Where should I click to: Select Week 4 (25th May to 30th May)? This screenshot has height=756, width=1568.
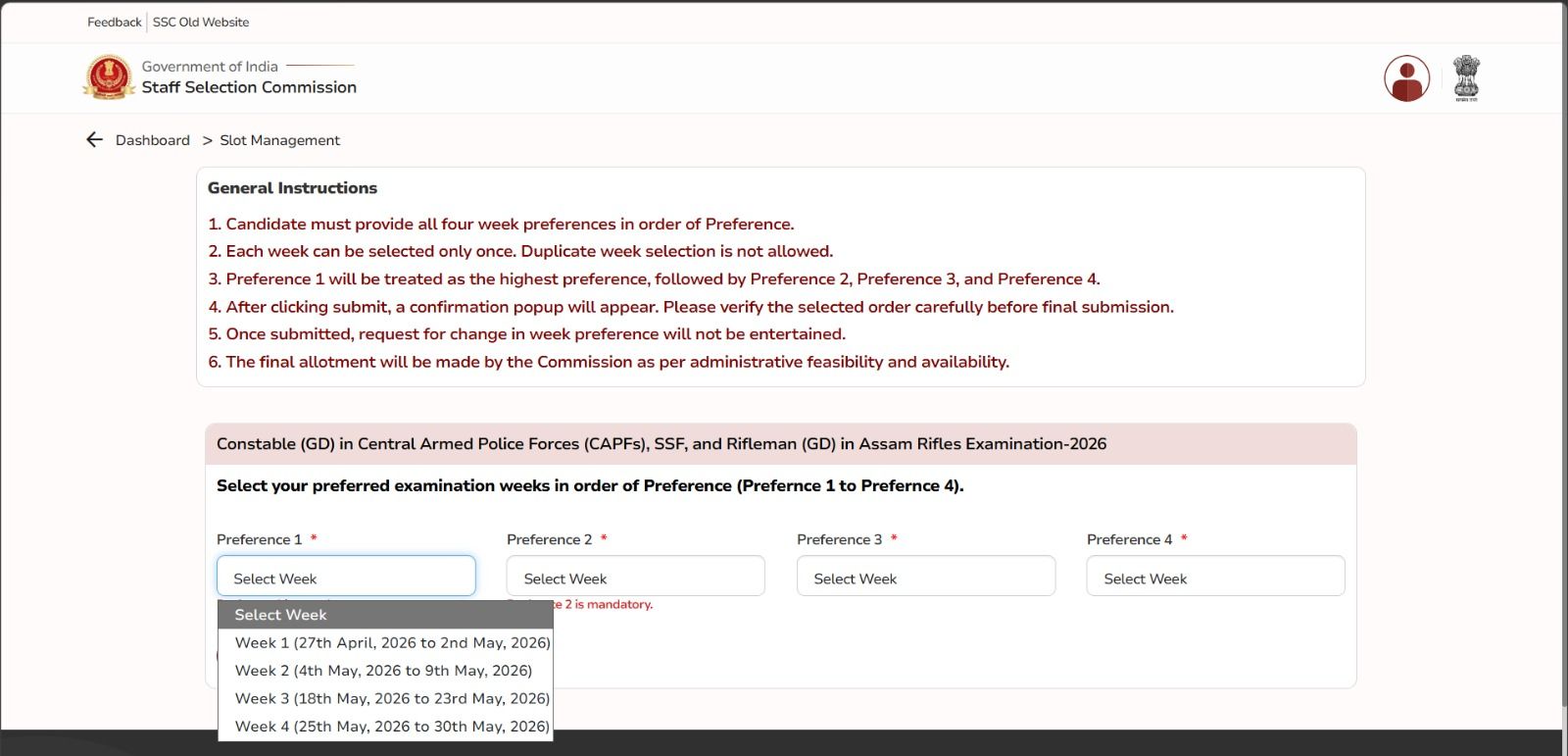click(x=392, y=727)
